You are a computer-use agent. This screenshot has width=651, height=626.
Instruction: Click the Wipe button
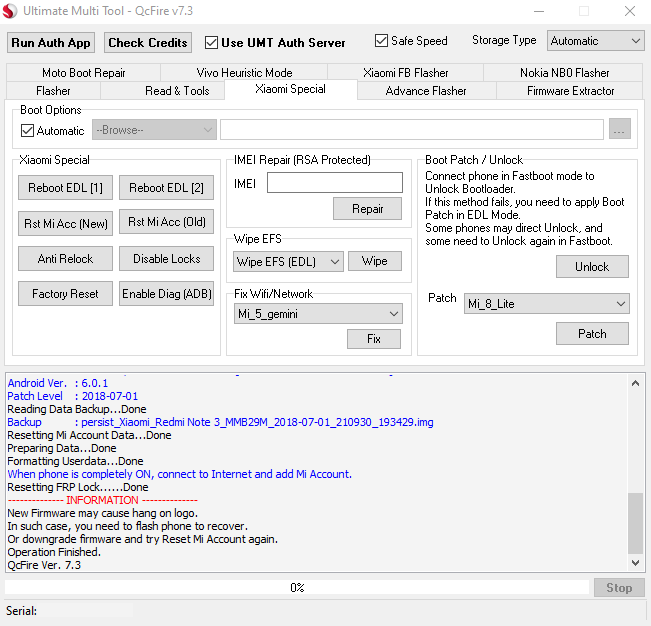point(374,261)
